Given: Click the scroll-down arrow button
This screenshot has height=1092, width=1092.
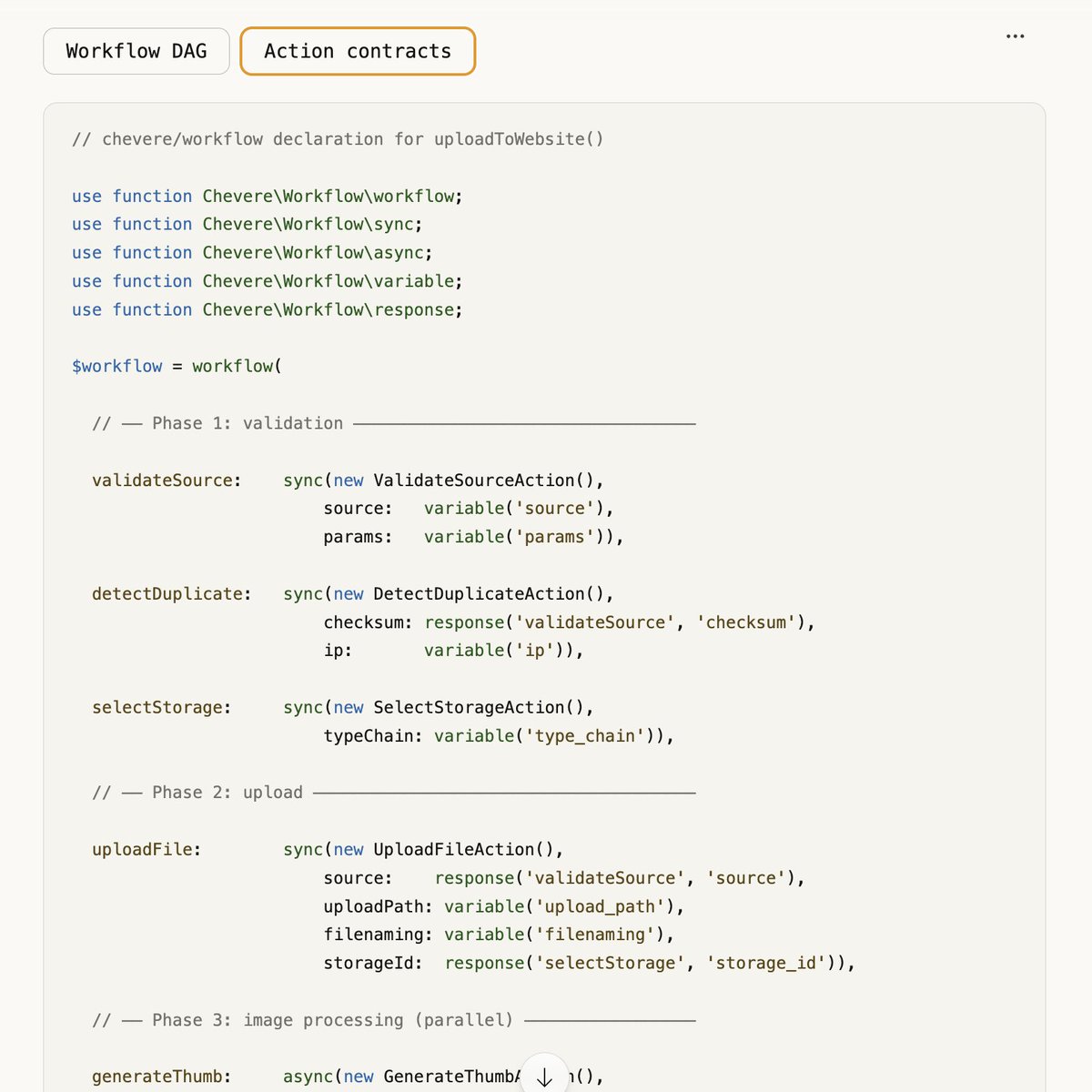Looking at the screenshot, I should 544,1077.
